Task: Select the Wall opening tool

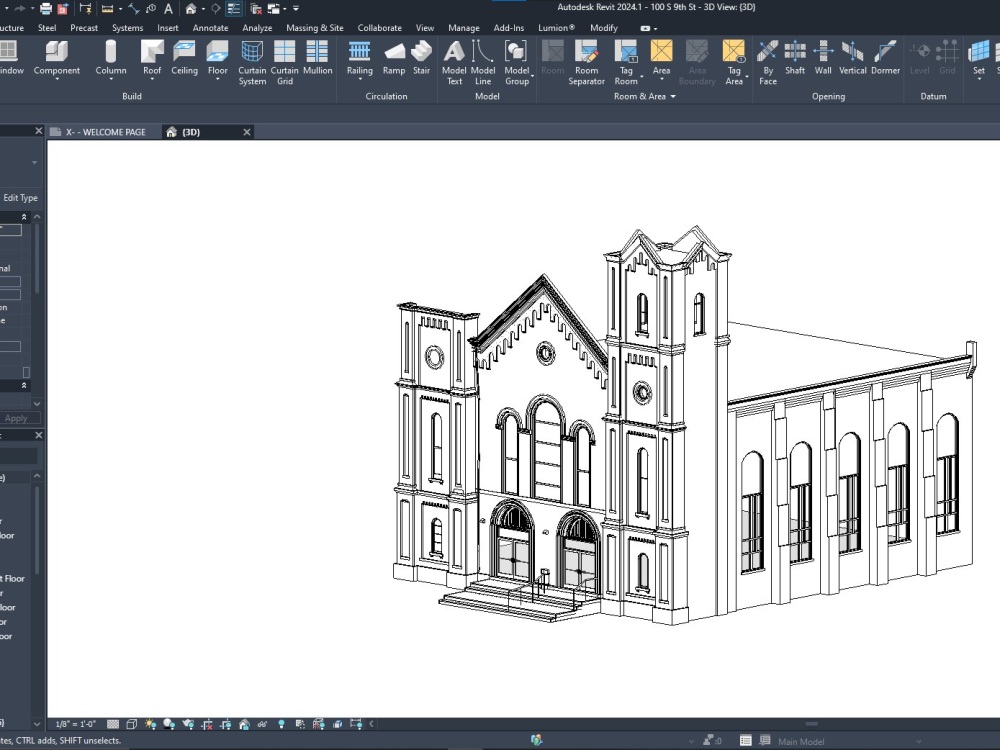Action: (823, 57)
